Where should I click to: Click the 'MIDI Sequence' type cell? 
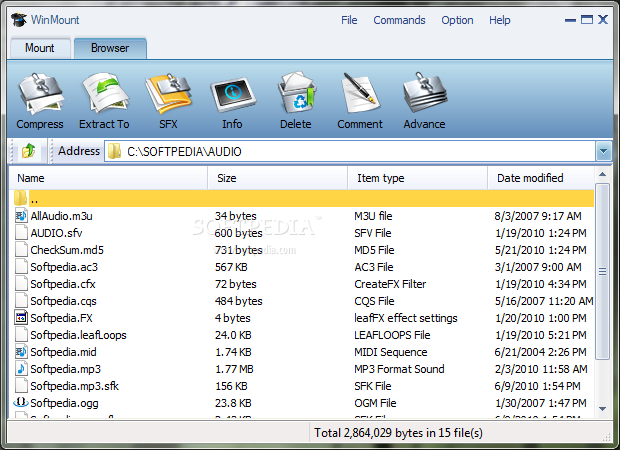point(391,352)
